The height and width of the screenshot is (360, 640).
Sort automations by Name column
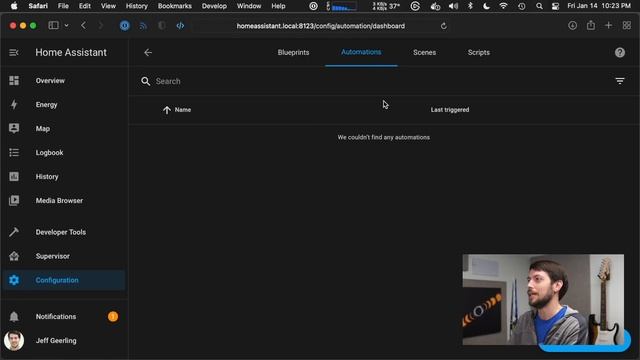click(182, 110)
